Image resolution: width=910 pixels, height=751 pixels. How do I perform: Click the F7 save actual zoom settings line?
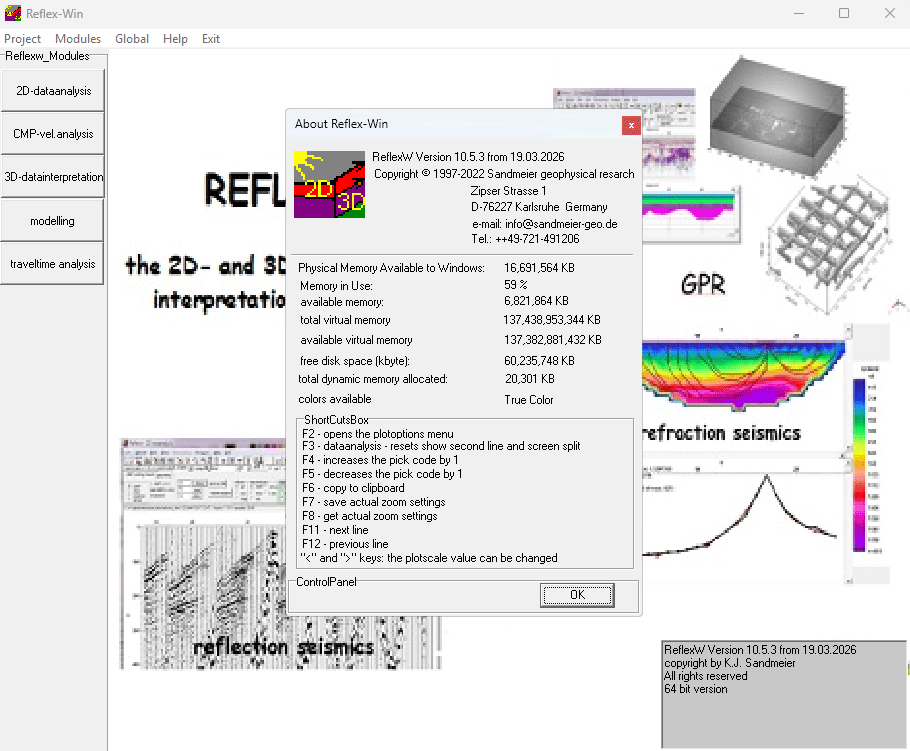(374, 502)
